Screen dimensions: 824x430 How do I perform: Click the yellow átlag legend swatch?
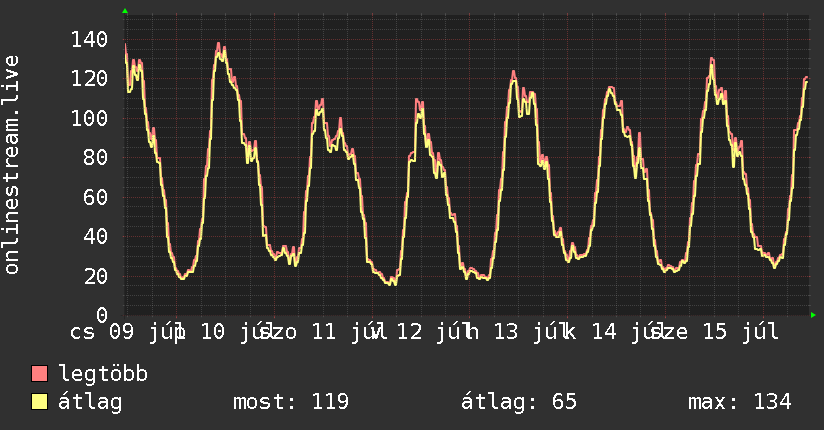pyautogui.click(x=39, y=402)
